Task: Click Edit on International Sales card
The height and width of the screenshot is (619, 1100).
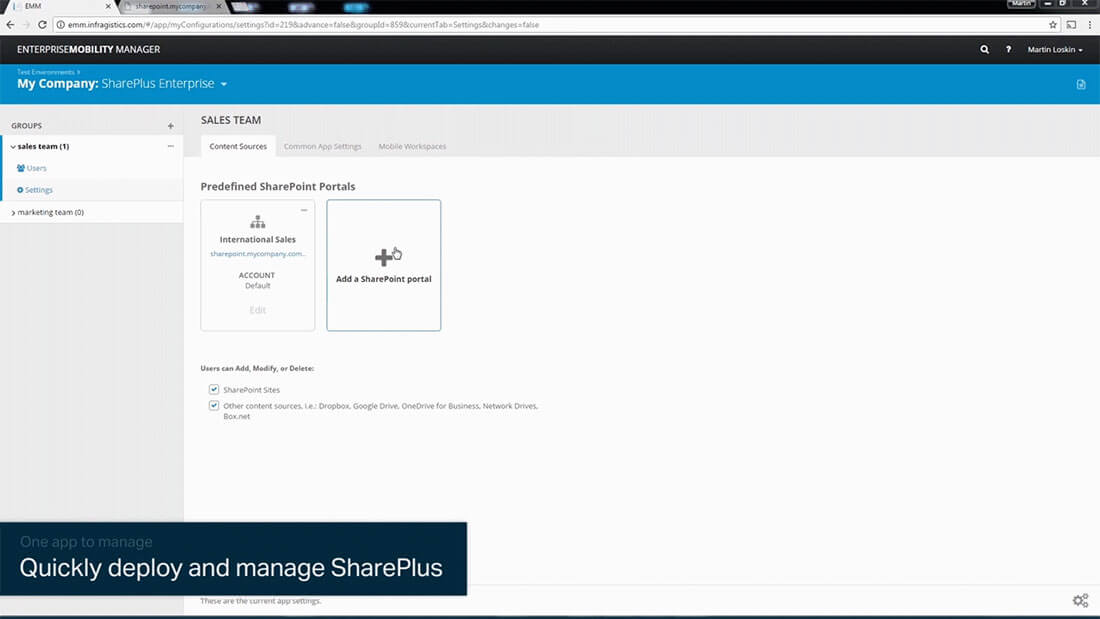Action: point(257,310)
